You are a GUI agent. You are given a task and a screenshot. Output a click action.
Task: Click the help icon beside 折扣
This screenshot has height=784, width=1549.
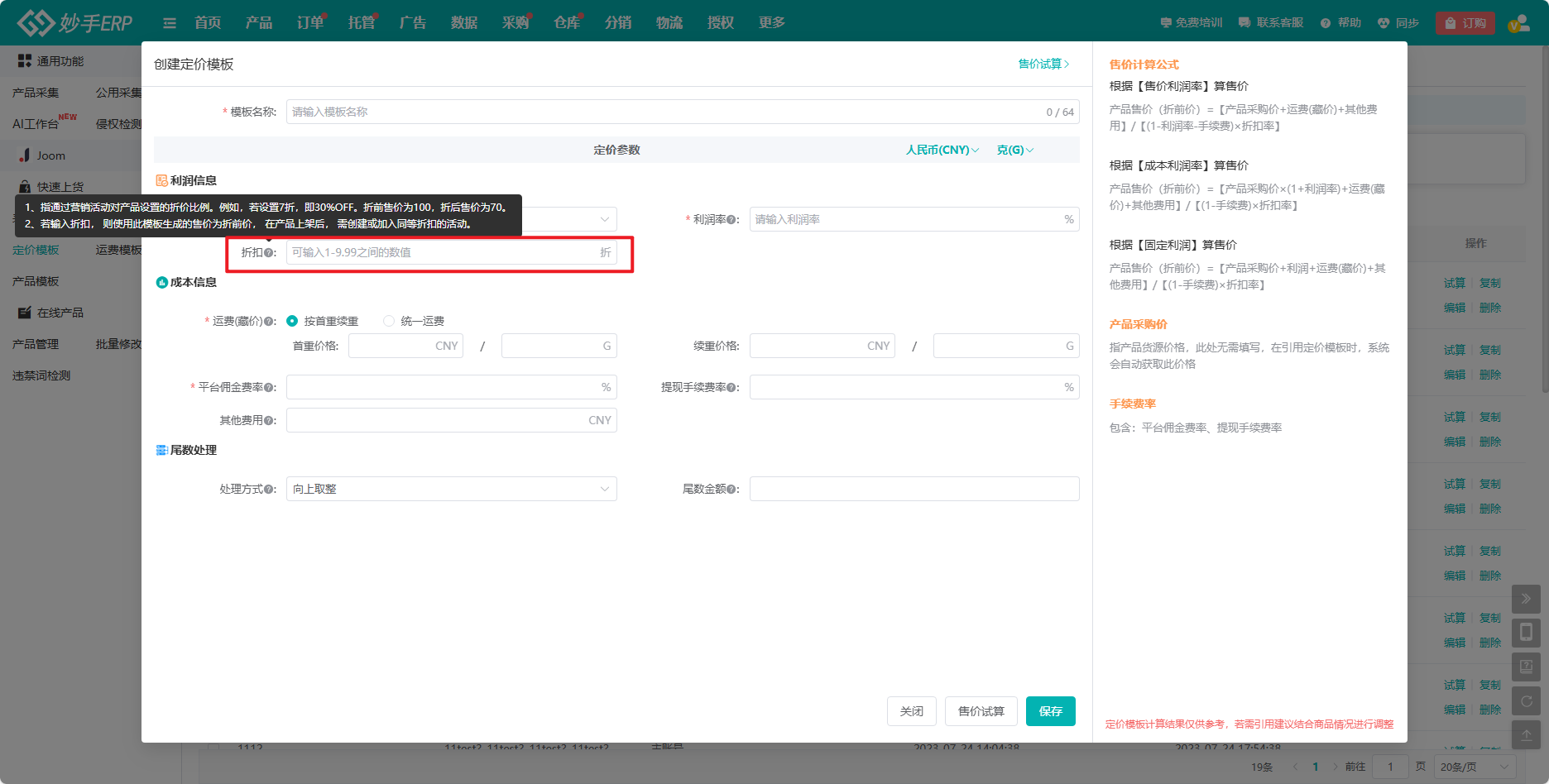point(268,253)
